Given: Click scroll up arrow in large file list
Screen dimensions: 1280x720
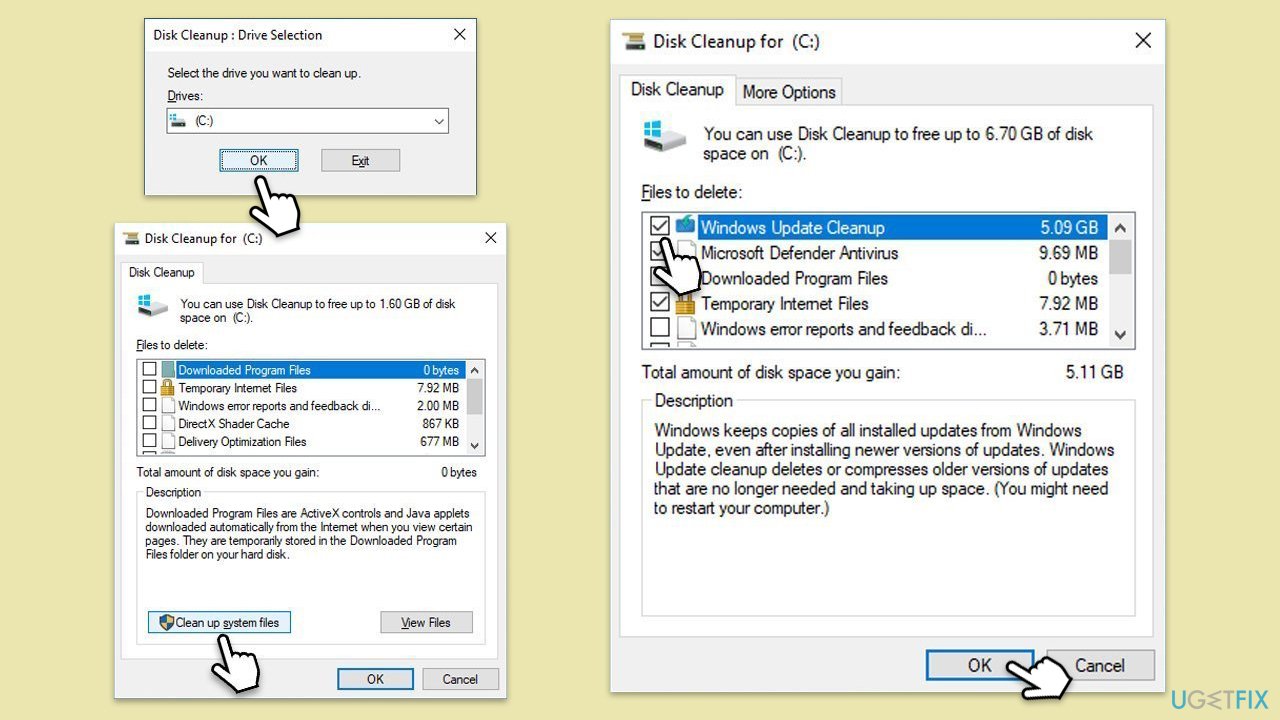Looking at the screenshot, I should (x=1120, y=227).
